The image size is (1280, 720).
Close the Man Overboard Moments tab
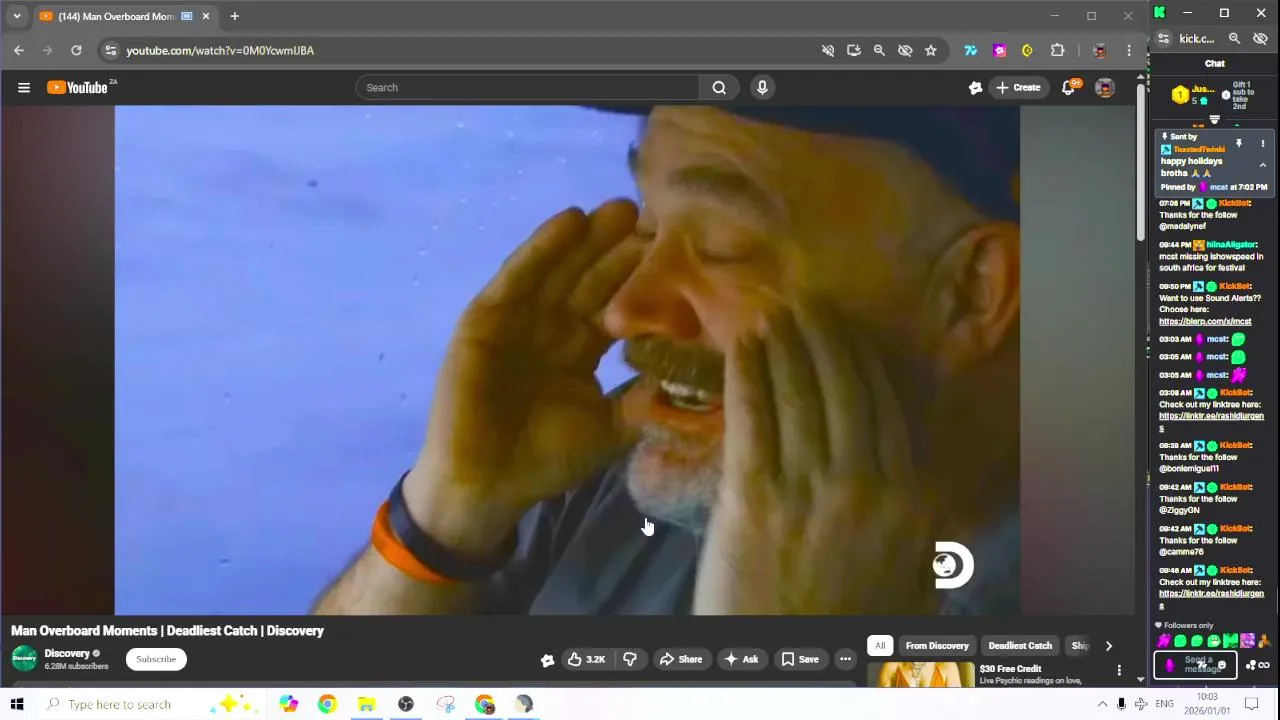coord(206,16)
